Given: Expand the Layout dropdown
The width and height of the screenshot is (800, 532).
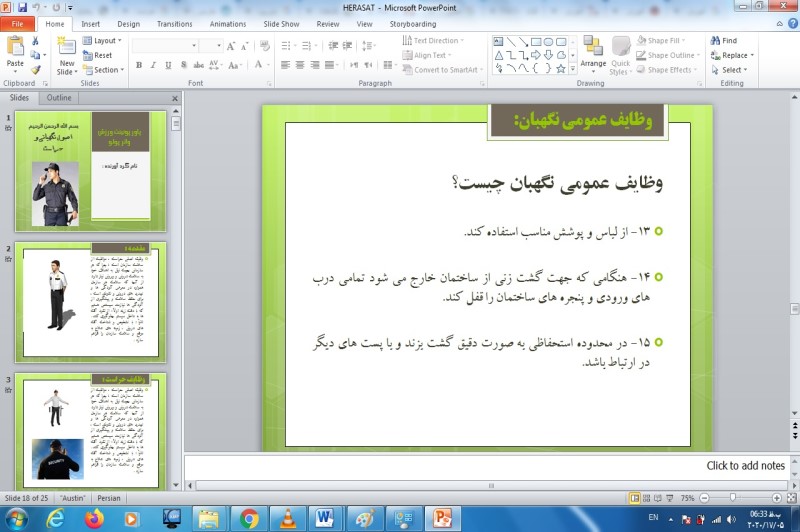Looking at the screenshot, I should point(104,41).
